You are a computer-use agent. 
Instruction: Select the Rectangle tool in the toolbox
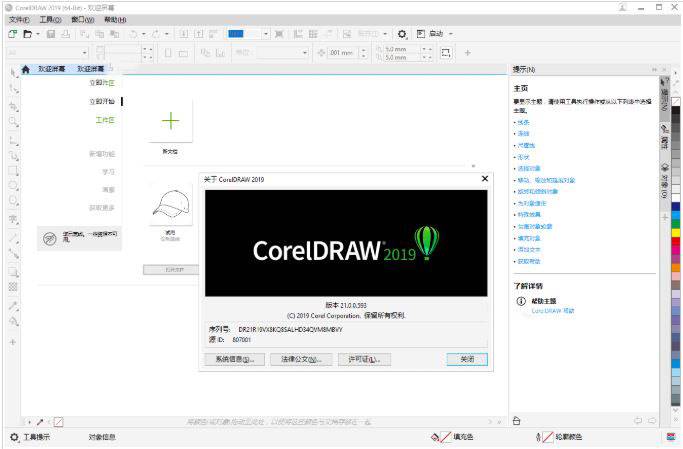point(13,171)
